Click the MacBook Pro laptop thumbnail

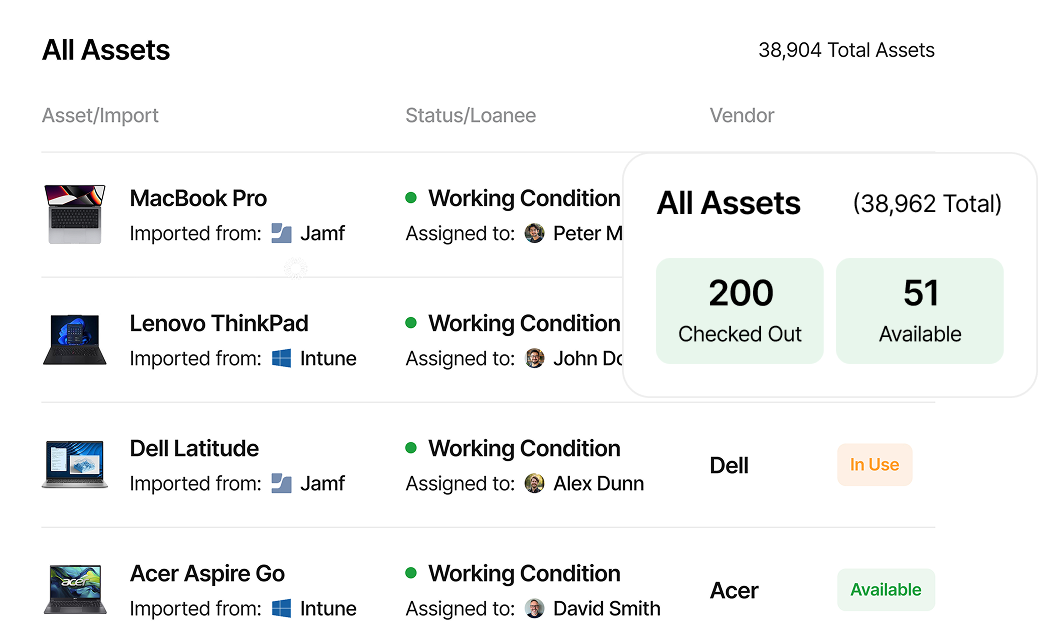click(x=74, y=214)
